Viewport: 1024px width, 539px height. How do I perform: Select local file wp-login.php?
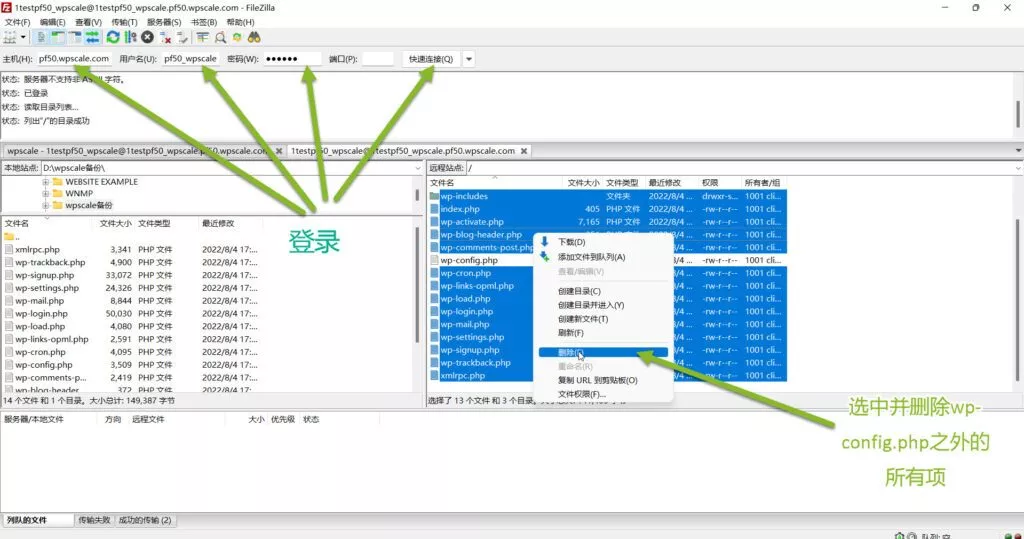point(41,314)
